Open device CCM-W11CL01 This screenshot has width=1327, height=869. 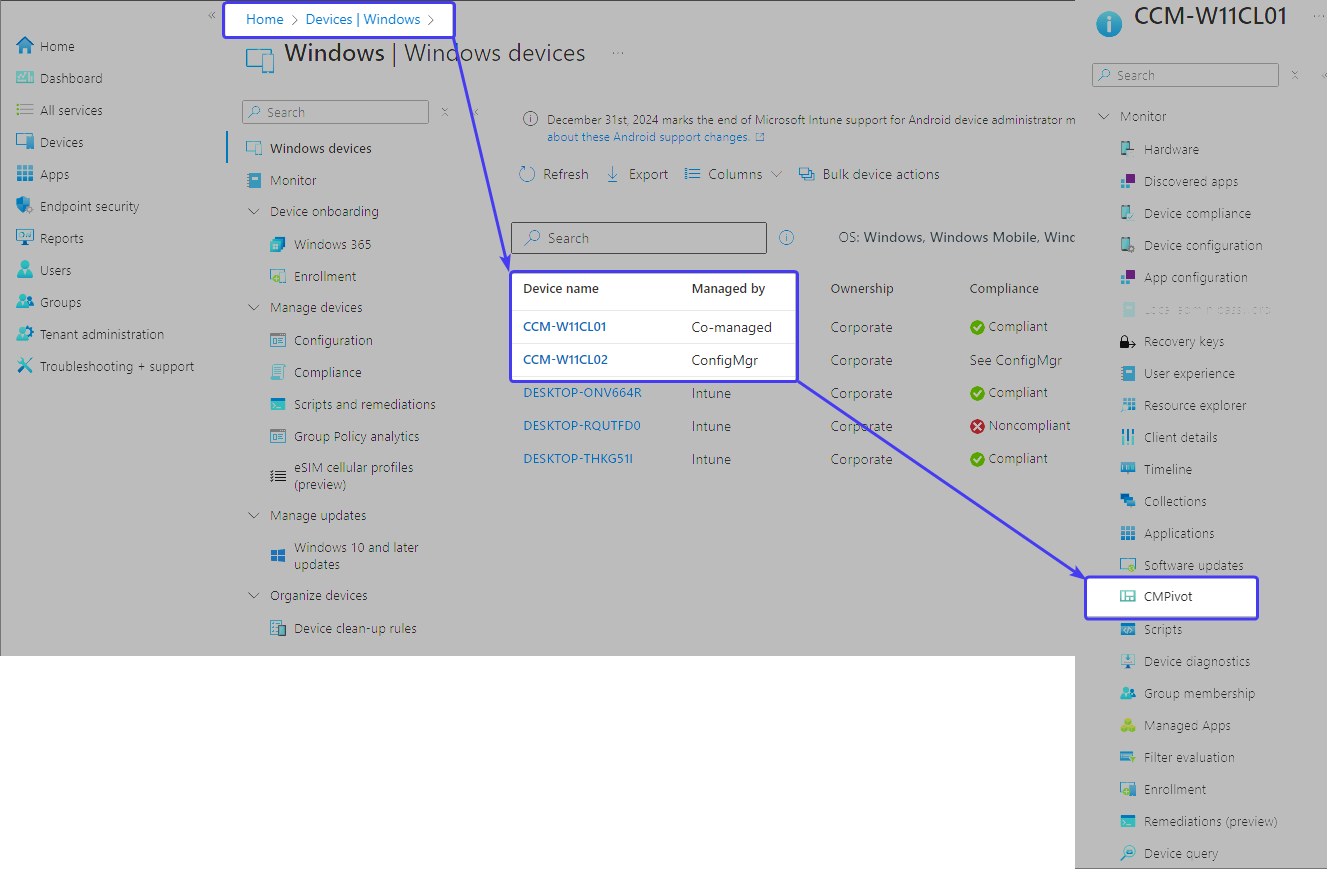point(565,327)
